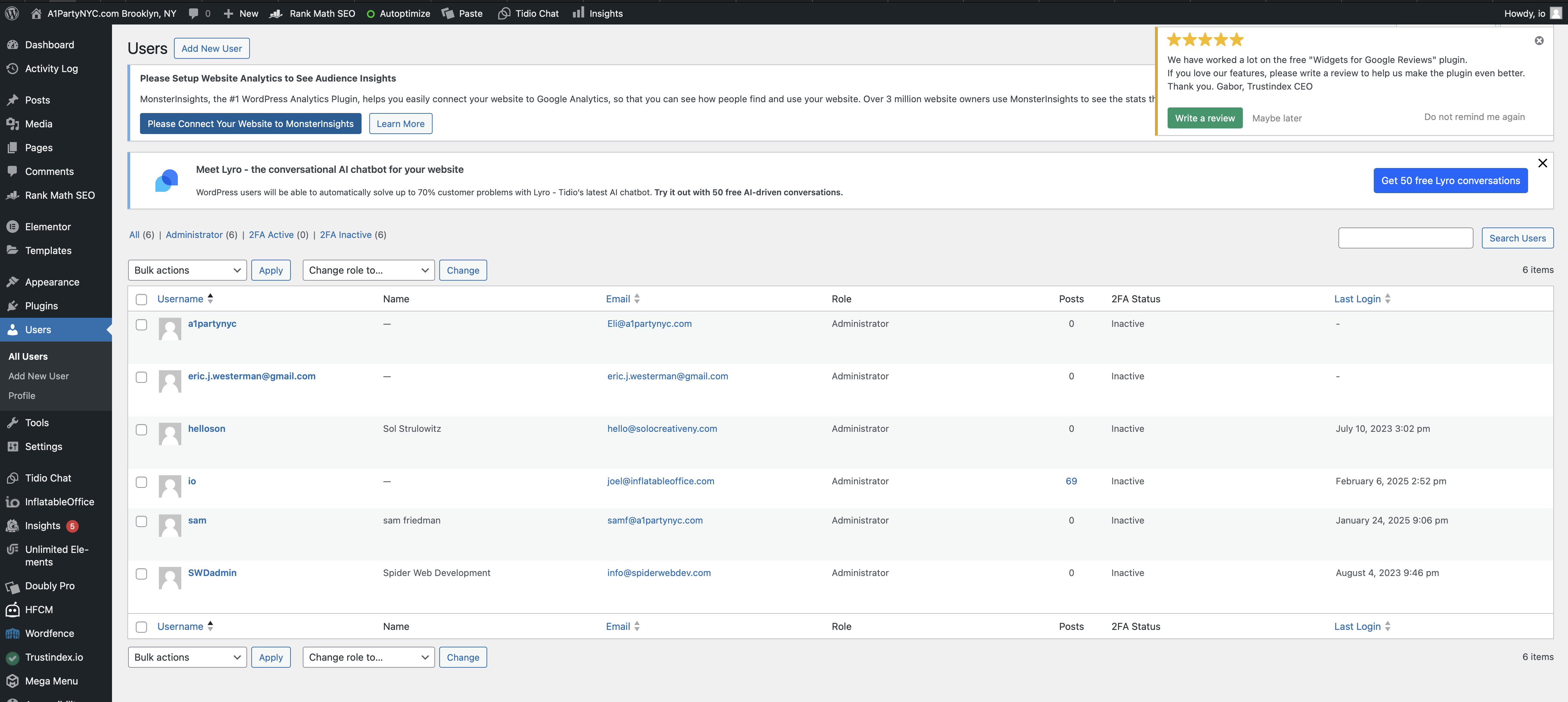Click the WordPress logo icon in admin bar
The image size is (1568, 702).
(12, 13)
